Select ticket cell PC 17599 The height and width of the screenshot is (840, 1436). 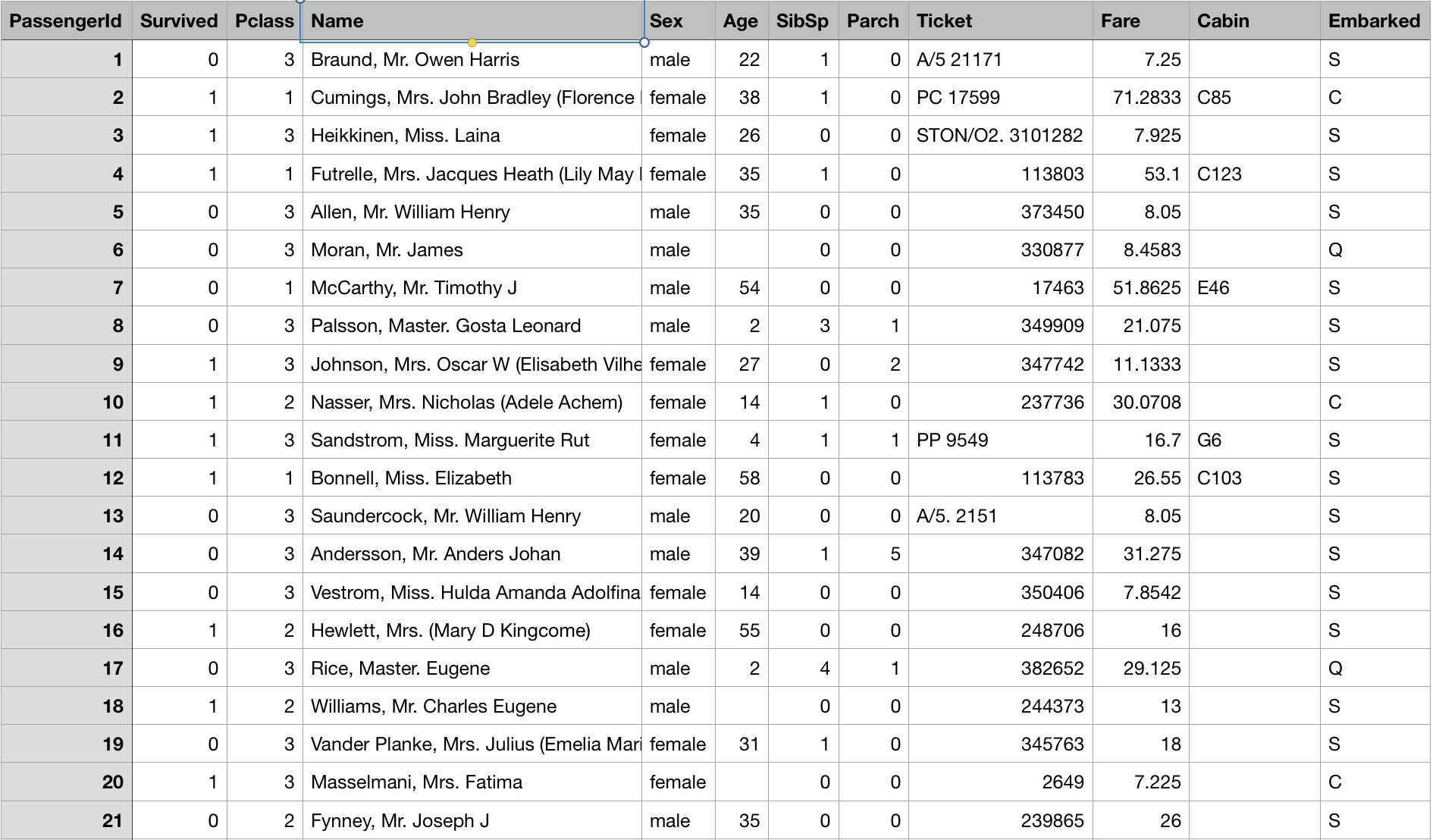(x=1000, y=97)
